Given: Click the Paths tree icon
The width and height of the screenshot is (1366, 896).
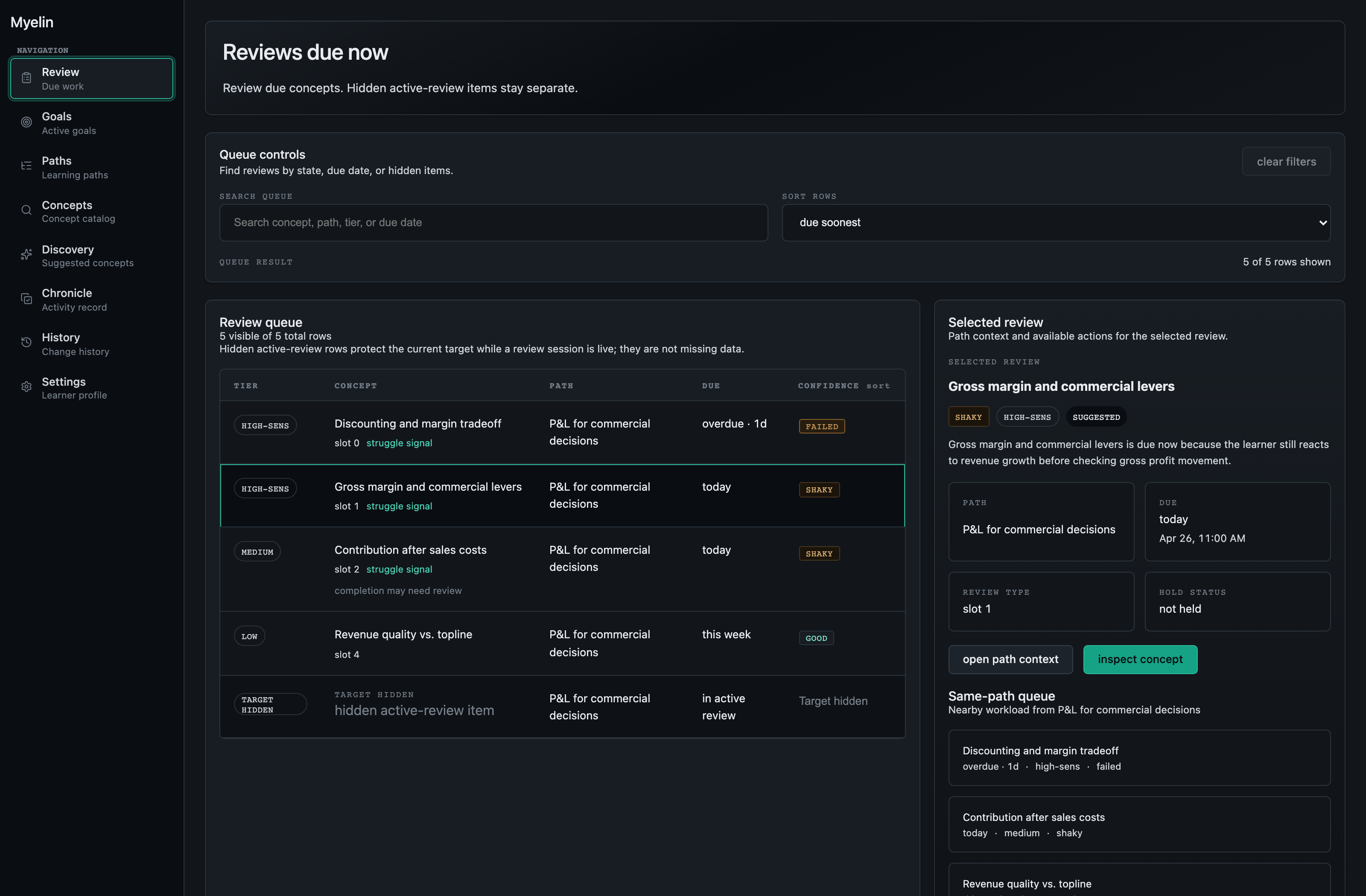Looking at the screenshot, I should 26,166.
